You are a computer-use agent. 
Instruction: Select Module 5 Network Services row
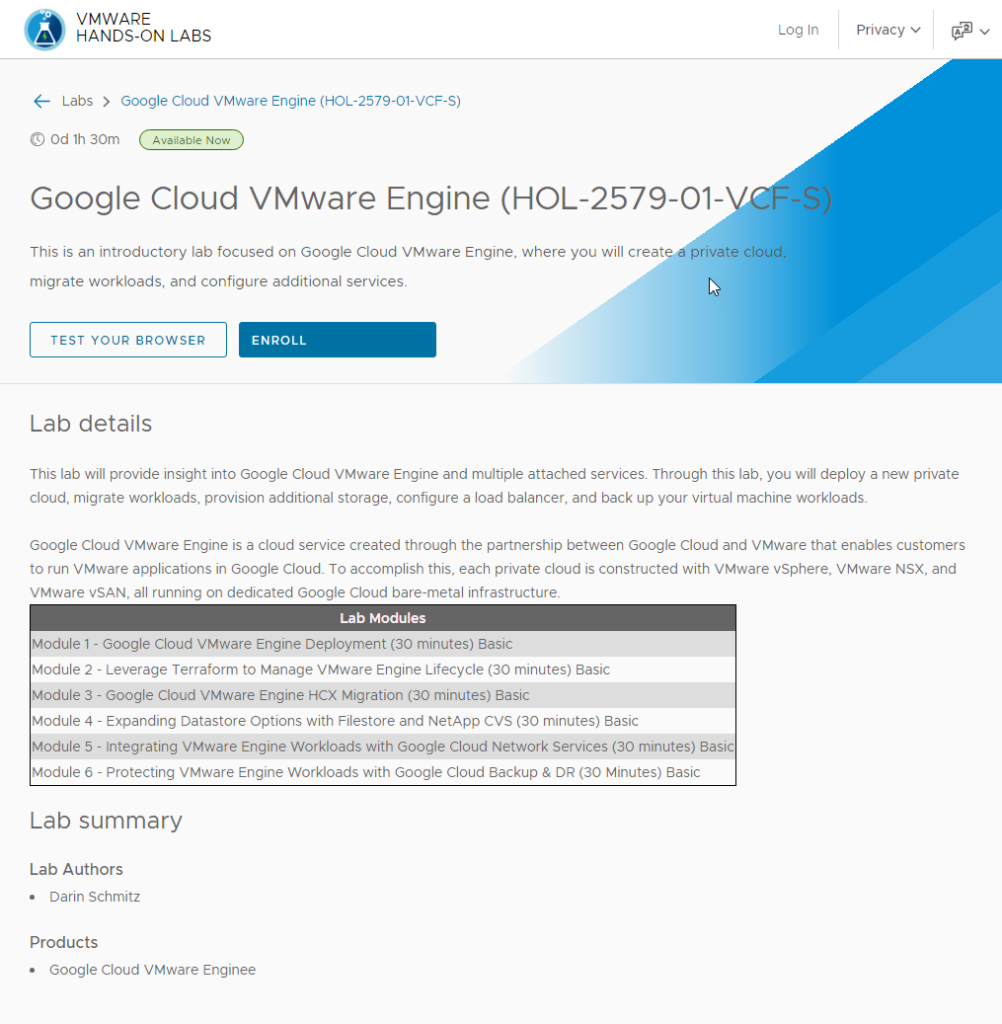[383, 746]
